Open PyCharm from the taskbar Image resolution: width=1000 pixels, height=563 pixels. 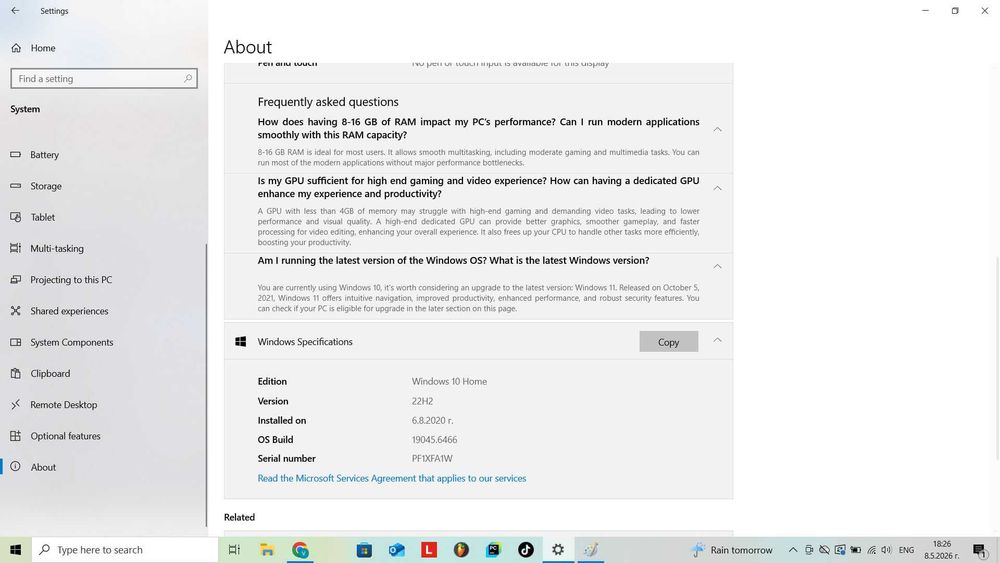pos(494,550)
